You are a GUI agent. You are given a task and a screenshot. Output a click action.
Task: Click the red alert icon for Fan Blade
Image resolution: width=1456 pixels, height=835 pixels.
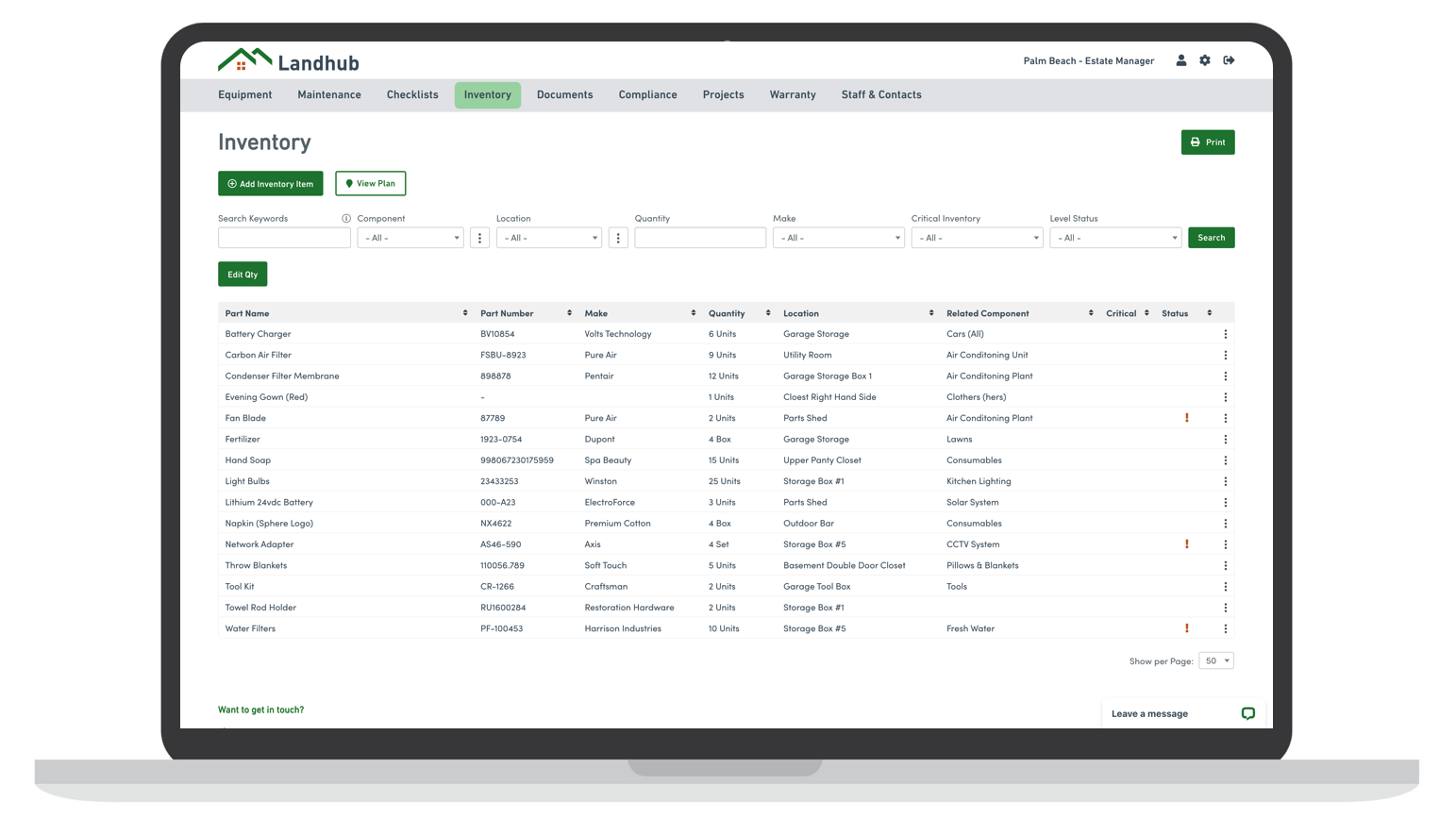(x=1186, y=418)
